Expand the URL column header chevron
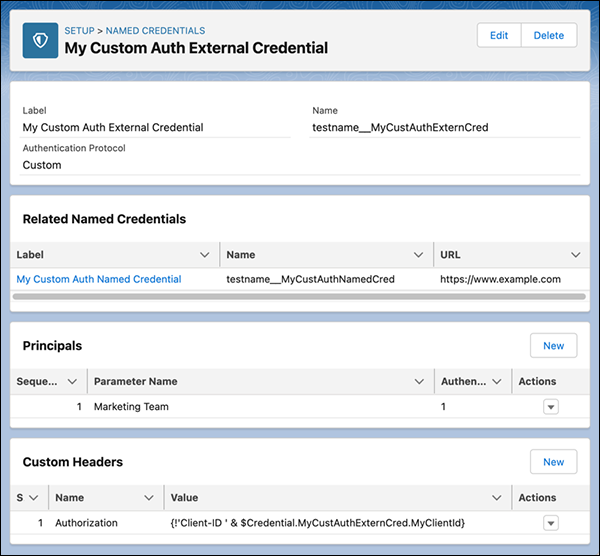This screenshot has height=556, width=600. pos(576,254)
